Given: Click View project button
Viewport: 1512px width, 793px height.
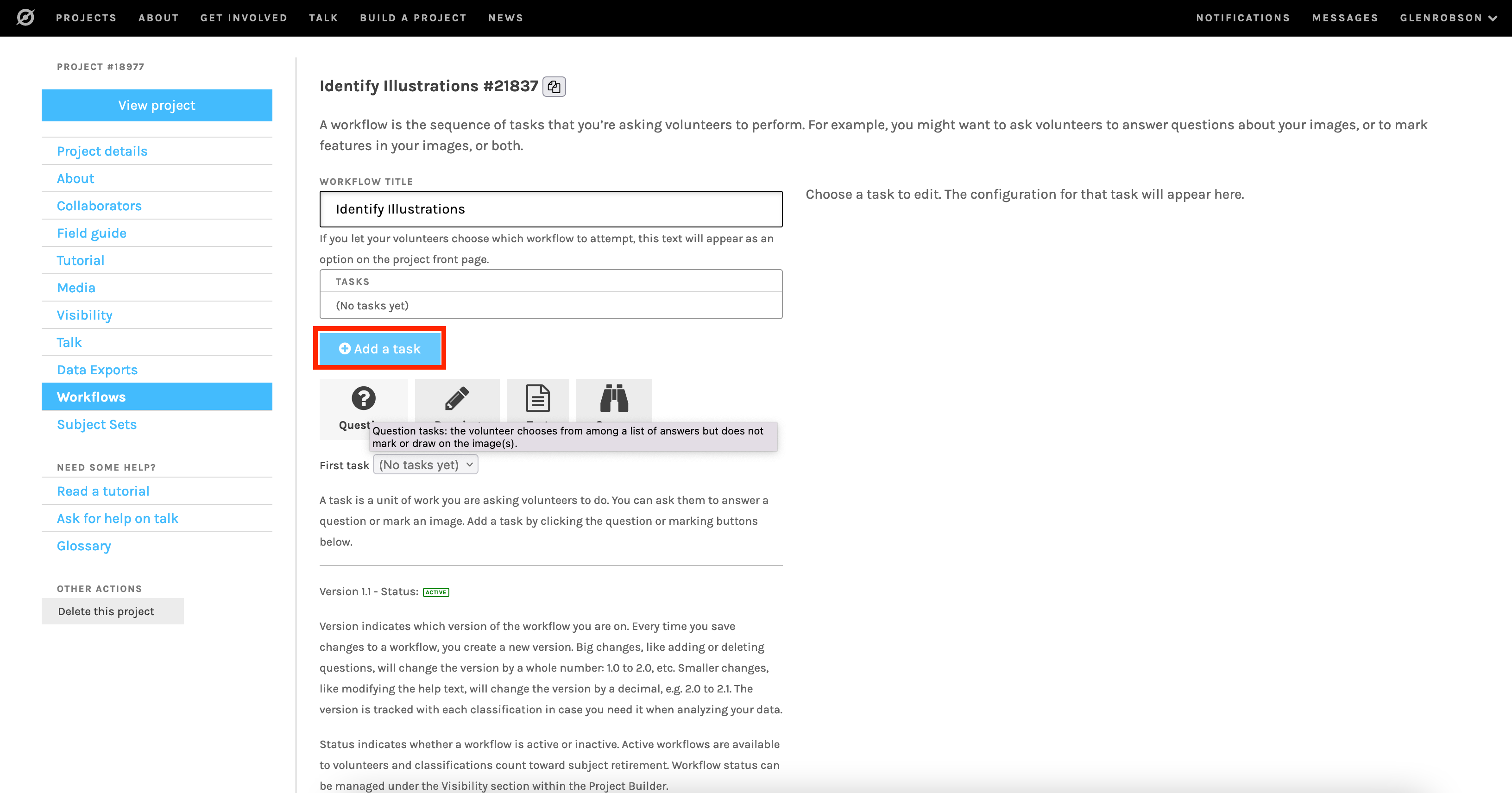Looking at the screenshot, I should coord(156,105).
